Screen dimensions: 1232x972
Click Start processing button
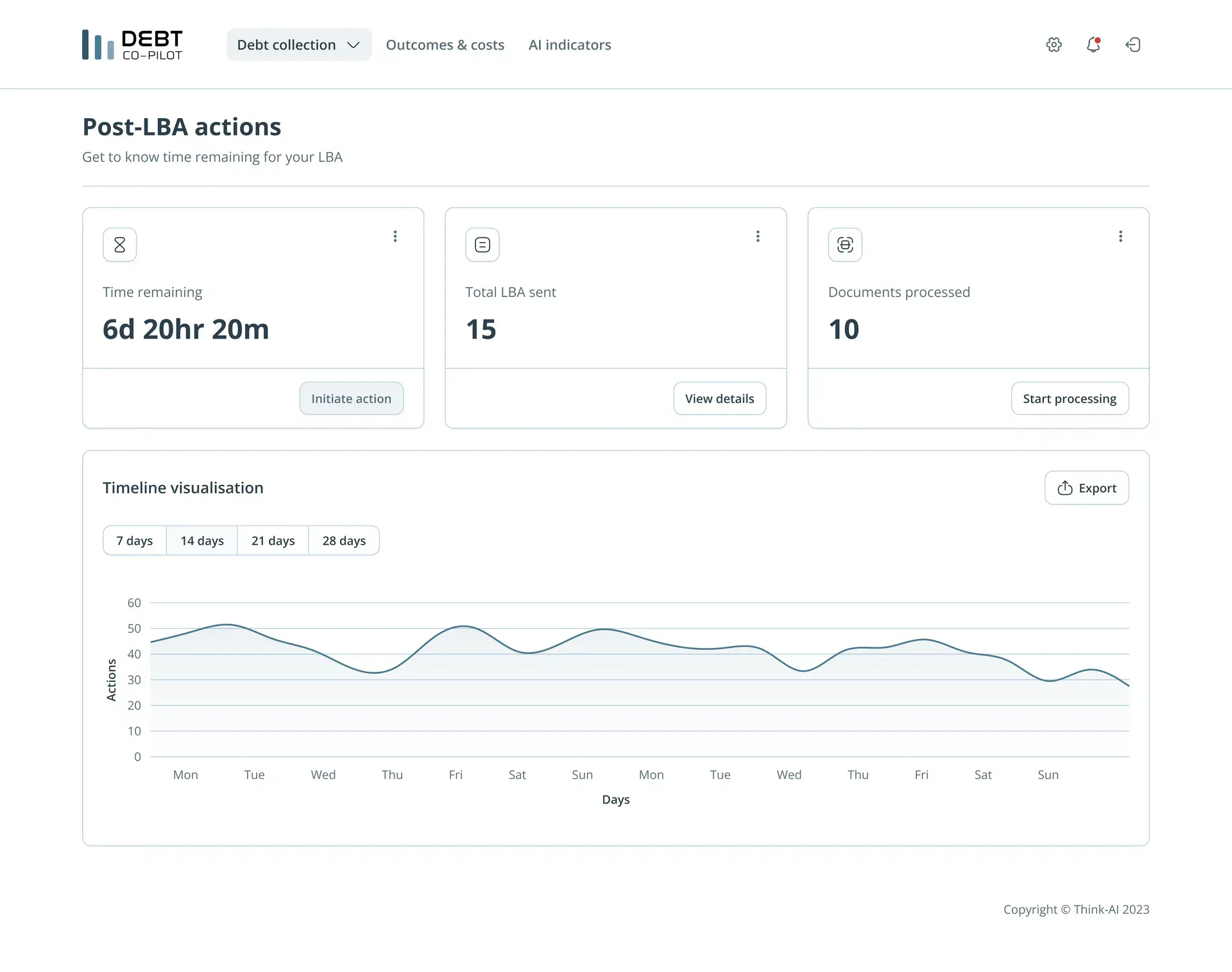click(1070, 398)
